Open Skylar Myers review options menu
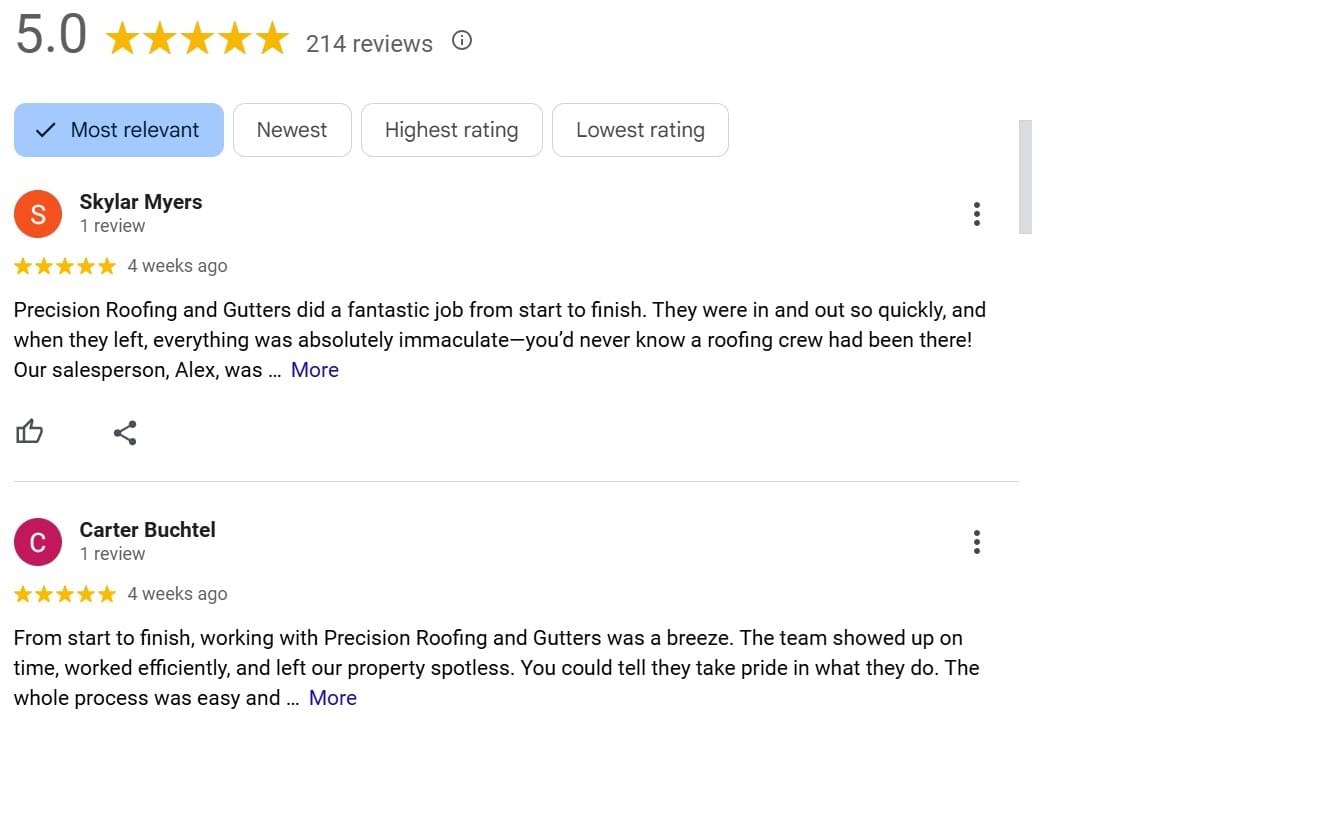The image size is (1344, 840). 976,214
